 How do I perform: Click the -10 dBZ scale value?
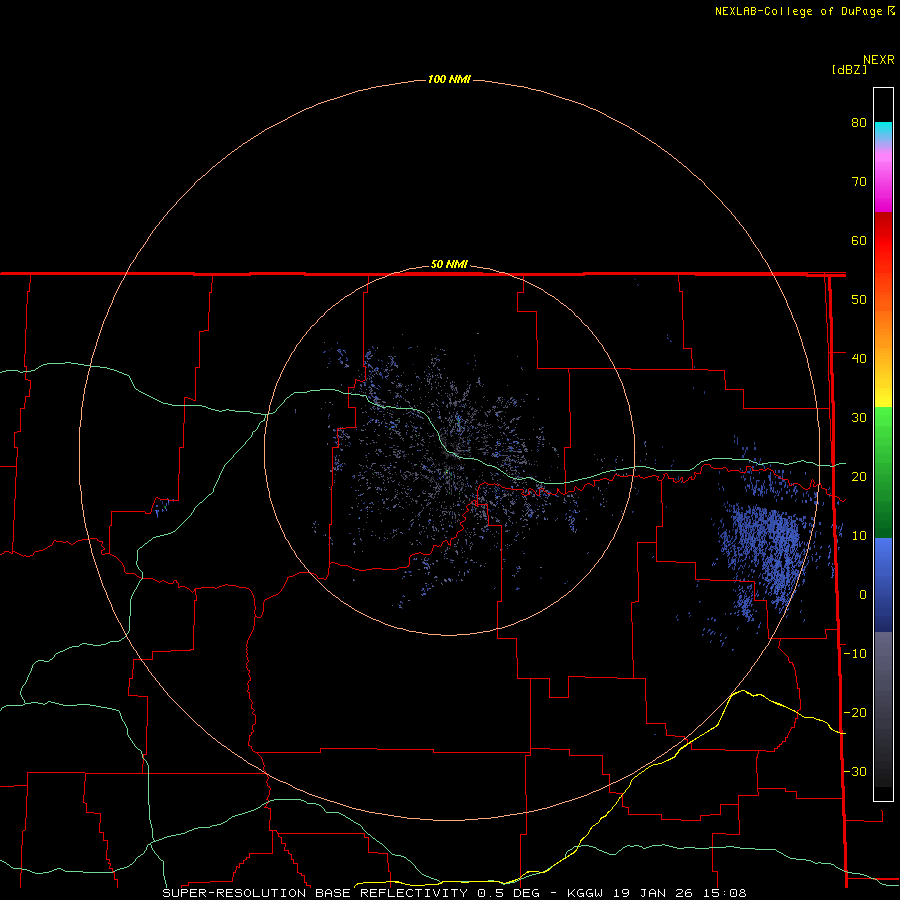[x=855, y=654]
